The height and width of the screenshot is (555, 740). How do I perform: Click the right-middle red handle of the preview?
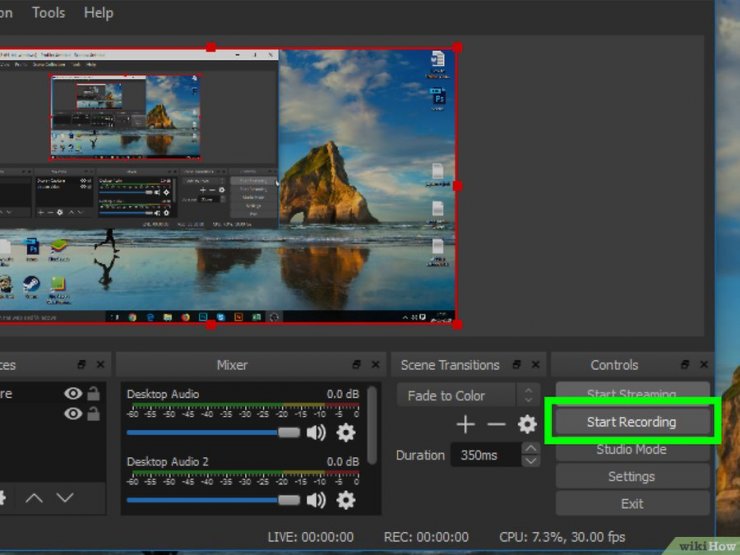click(x=457, y=186)
